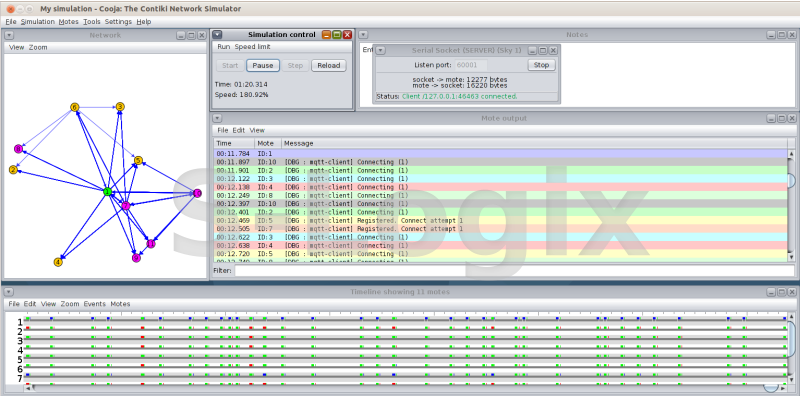Select rightmost magenta mote node
The height and width of the screenshot is (396, 803).
pyautogui.click(x=197, y=193)
